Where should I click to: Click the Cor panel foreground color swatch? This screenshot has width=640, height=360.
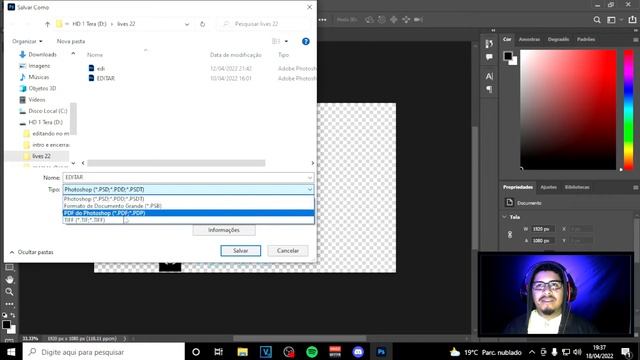(x=508, y=56)
